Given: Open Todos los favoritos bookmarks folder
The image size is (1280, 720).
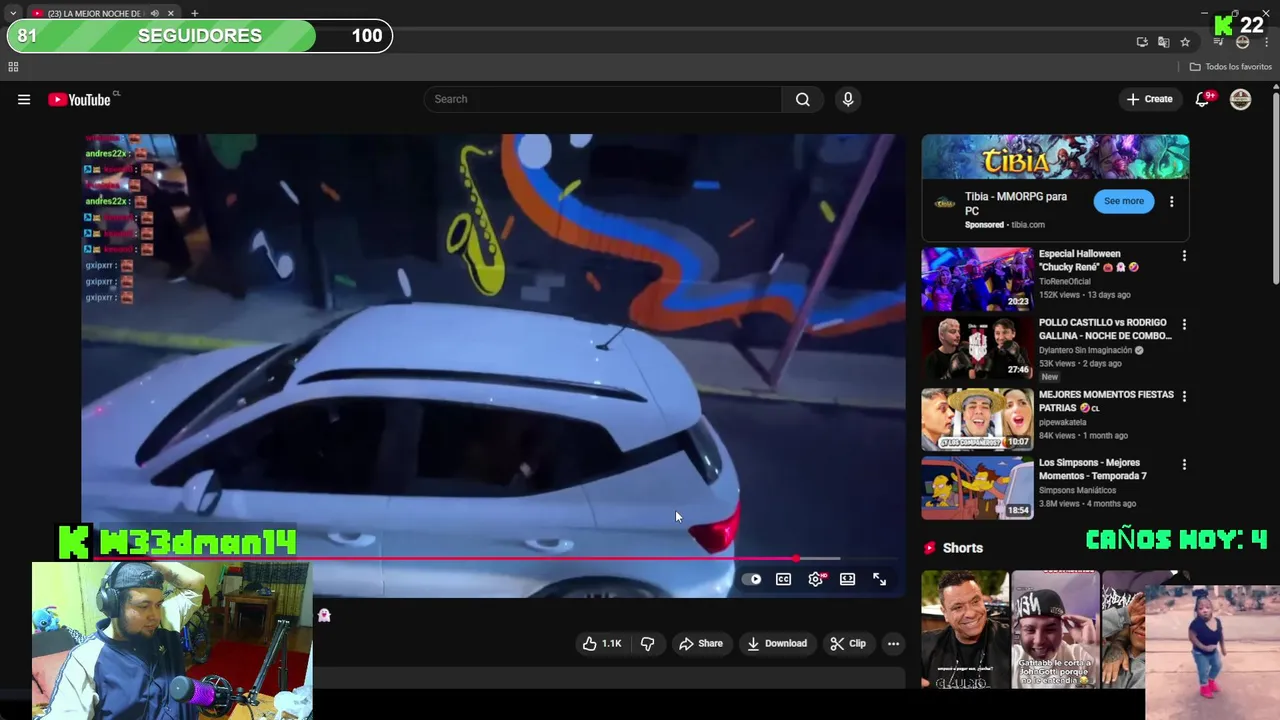Looking at the screenshot, I should tap(1231, 67).
